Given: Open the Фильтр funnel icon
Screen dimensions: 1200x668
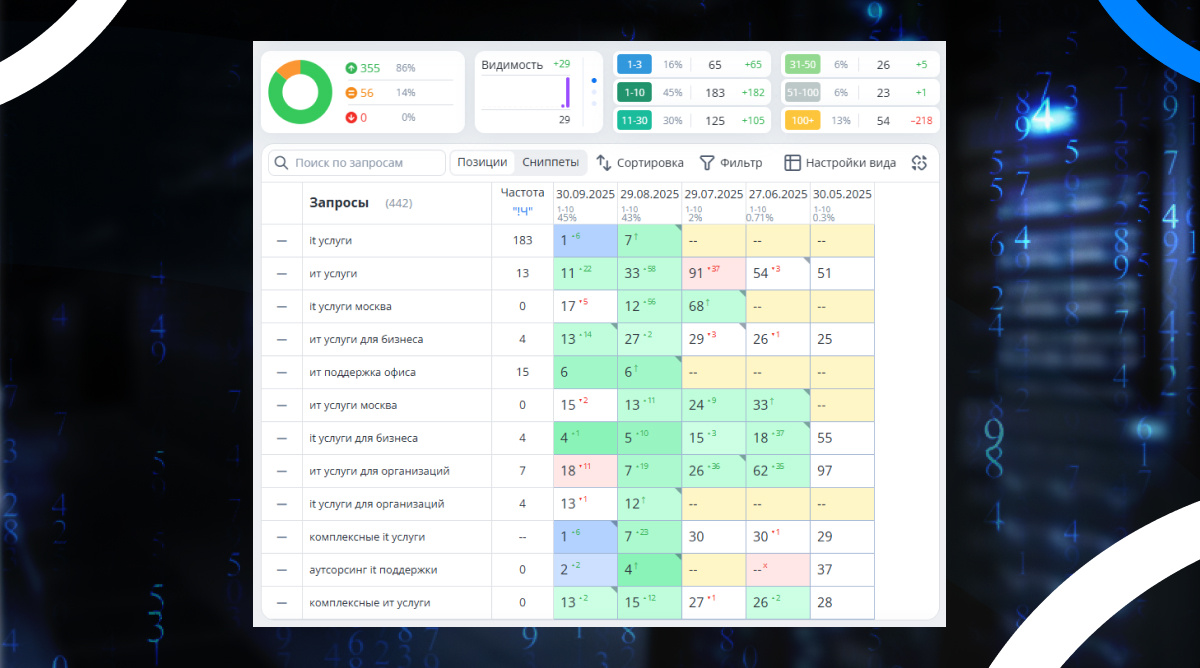Looking at the screenshot, I should pos(706,163).
